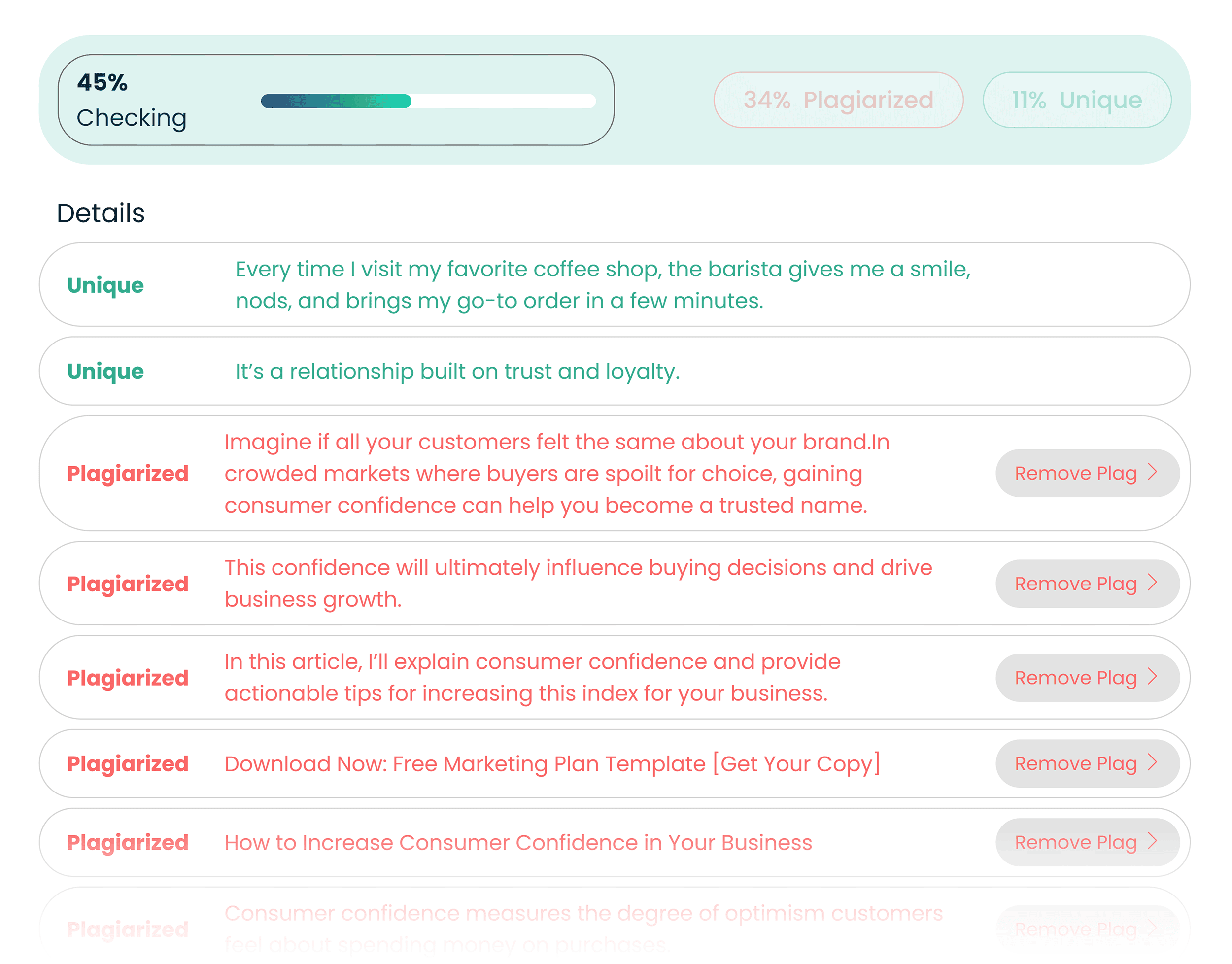Click the arrow icon next to Remove Plag for the article tips sentence
The width and height of the screenshot is (1232, 964).
click(x=1153, y=677)
